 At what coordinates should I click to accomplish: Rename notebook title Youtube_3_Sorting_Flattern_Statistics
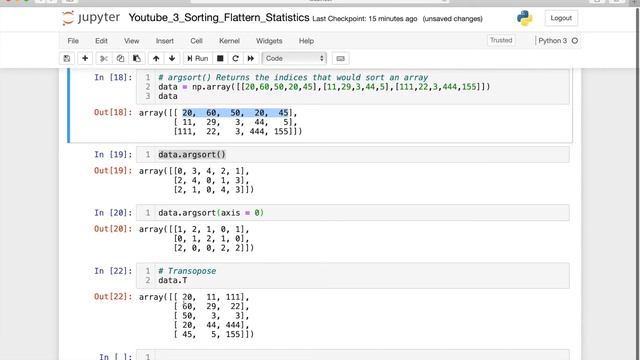click(219, 18)
